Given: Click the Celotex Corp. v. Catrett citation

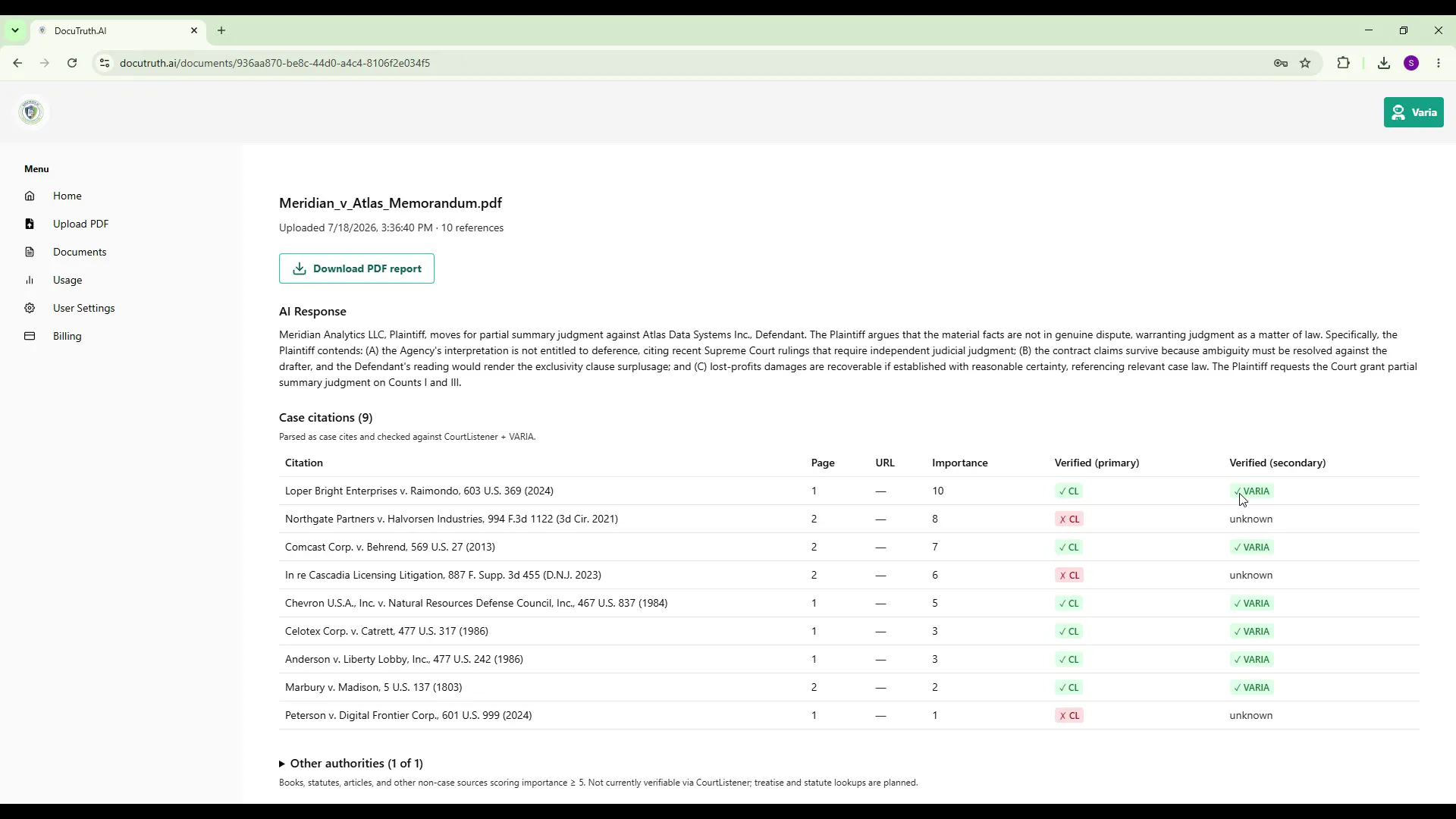Looking at the screenshot, I should [387, 631].
